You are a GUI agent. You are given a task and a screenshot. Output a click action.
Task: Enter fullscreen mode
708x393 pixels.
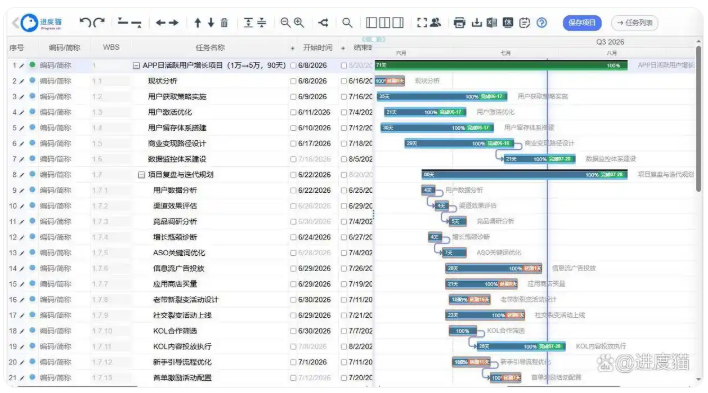pyautogui.click(x=422, y=23)
